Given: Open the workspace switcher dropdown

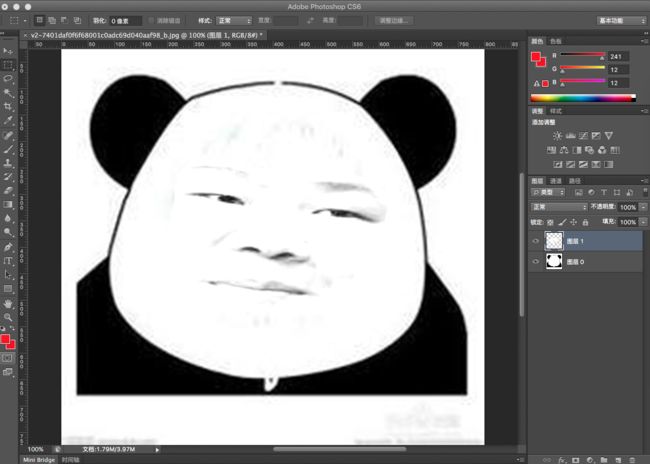Looking at the screenshot, I should (x=621, y=20).
